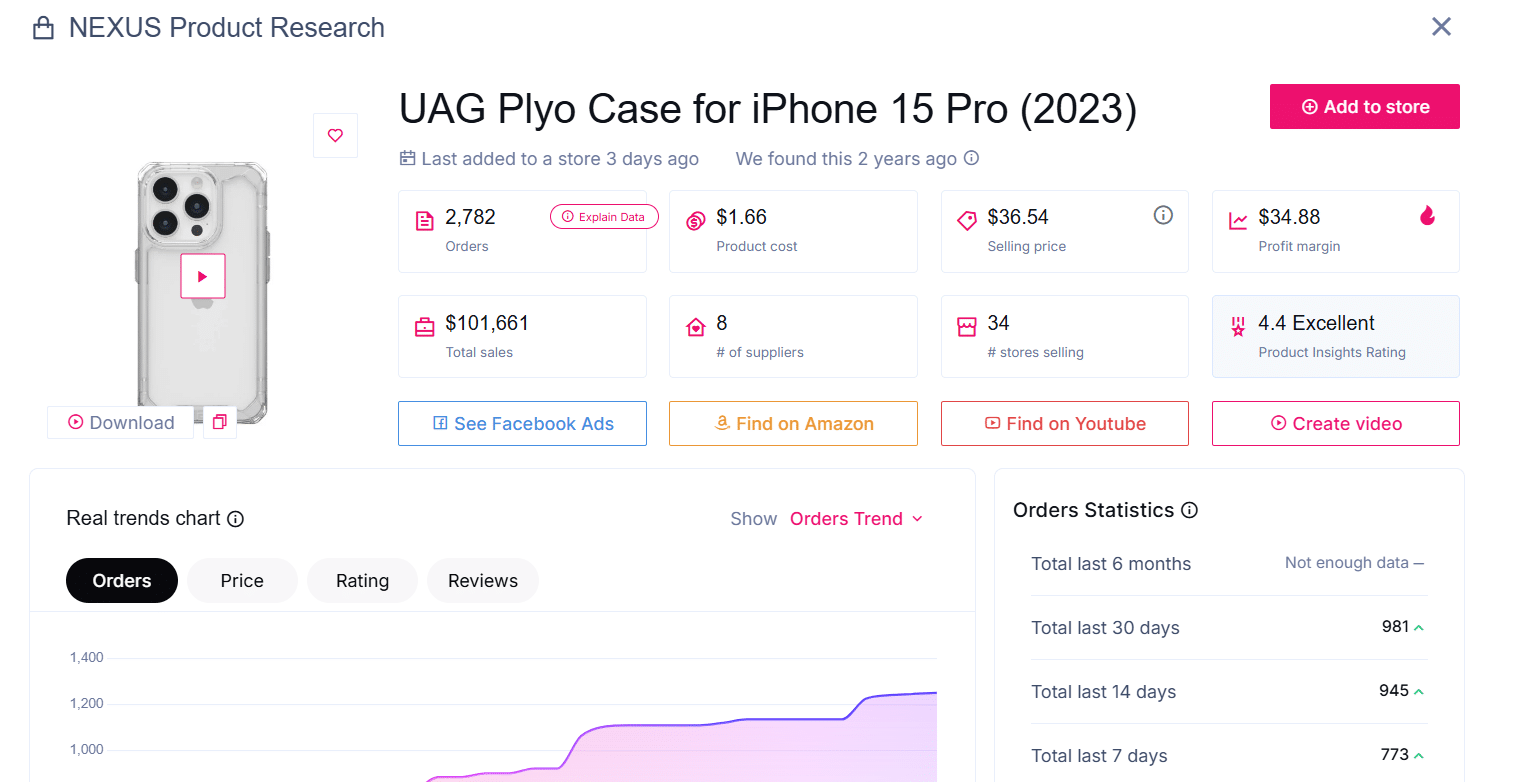Click the info icon beside Orders Statistics

click(x=1188, y=511)
